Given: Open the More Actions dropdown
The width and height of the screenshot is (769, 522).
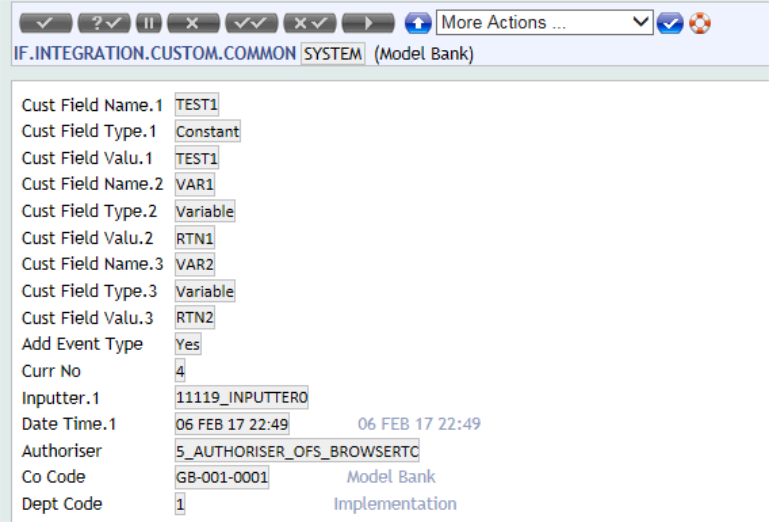Looking at the screenshot, I should pos(543,22).
